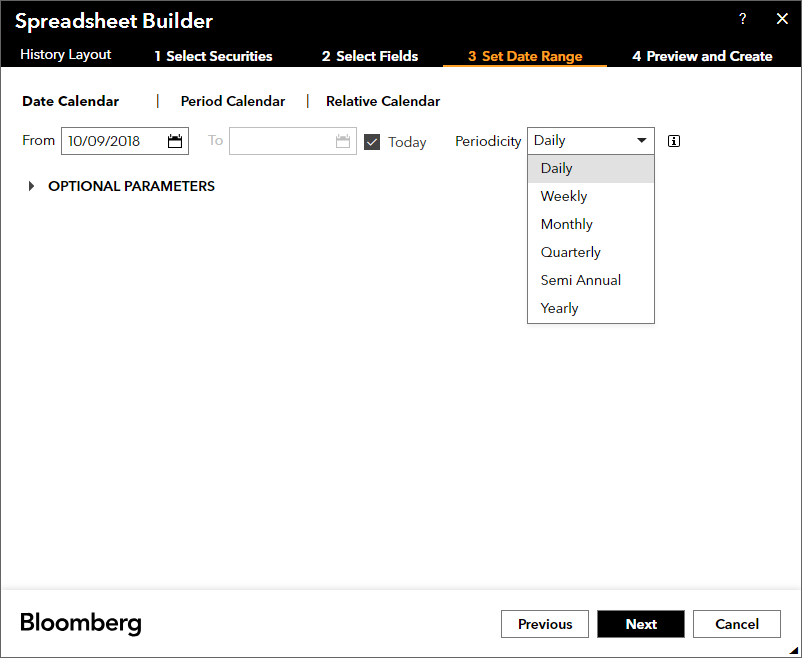Select Quarterly periodicity
The width and height of the screenshot is (802, 658).
591,252
